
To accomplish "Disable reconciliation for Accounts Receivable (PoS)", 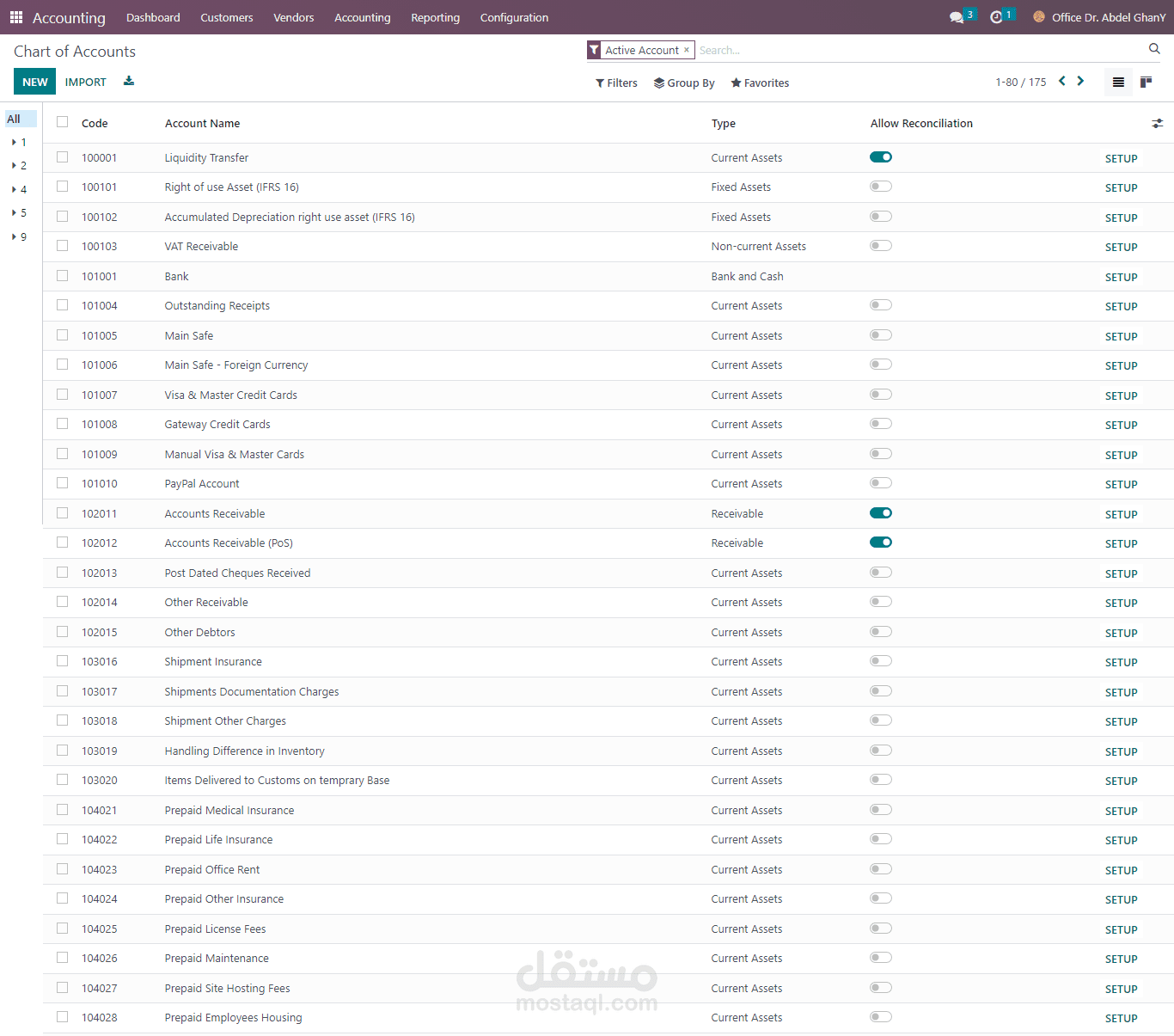I will (x=881, y=543).
